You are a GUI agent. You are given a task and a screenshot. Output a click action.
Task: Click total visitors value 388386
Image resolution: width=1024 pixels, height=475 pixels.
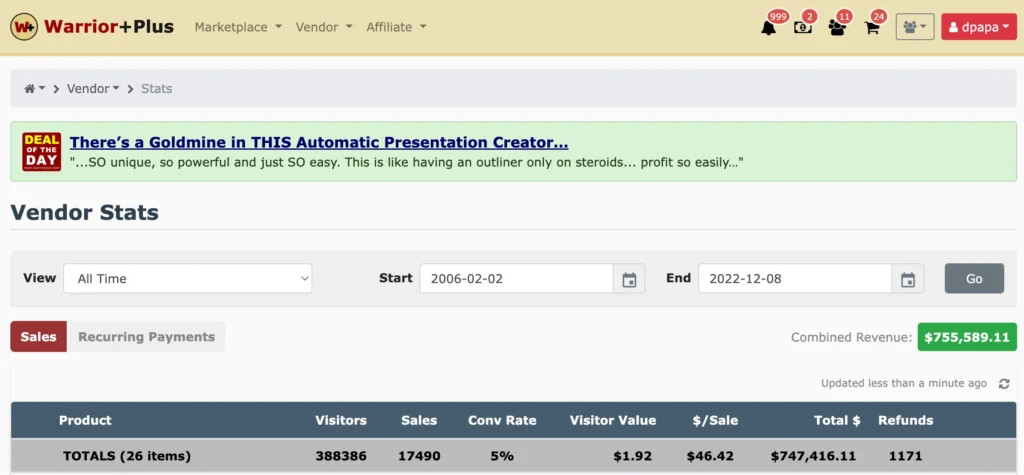(341, 455)
